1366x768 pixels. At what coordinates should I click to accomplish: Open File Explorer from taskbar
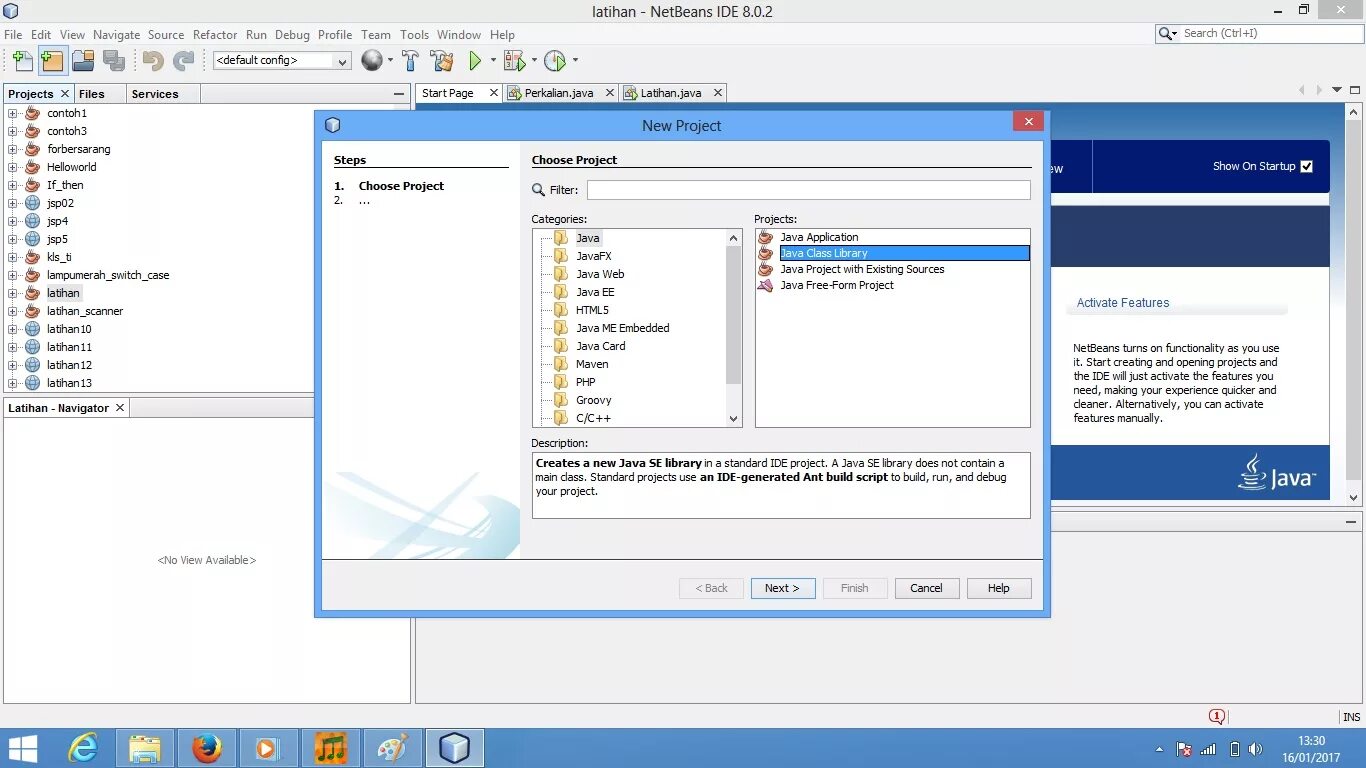point(145,748)
